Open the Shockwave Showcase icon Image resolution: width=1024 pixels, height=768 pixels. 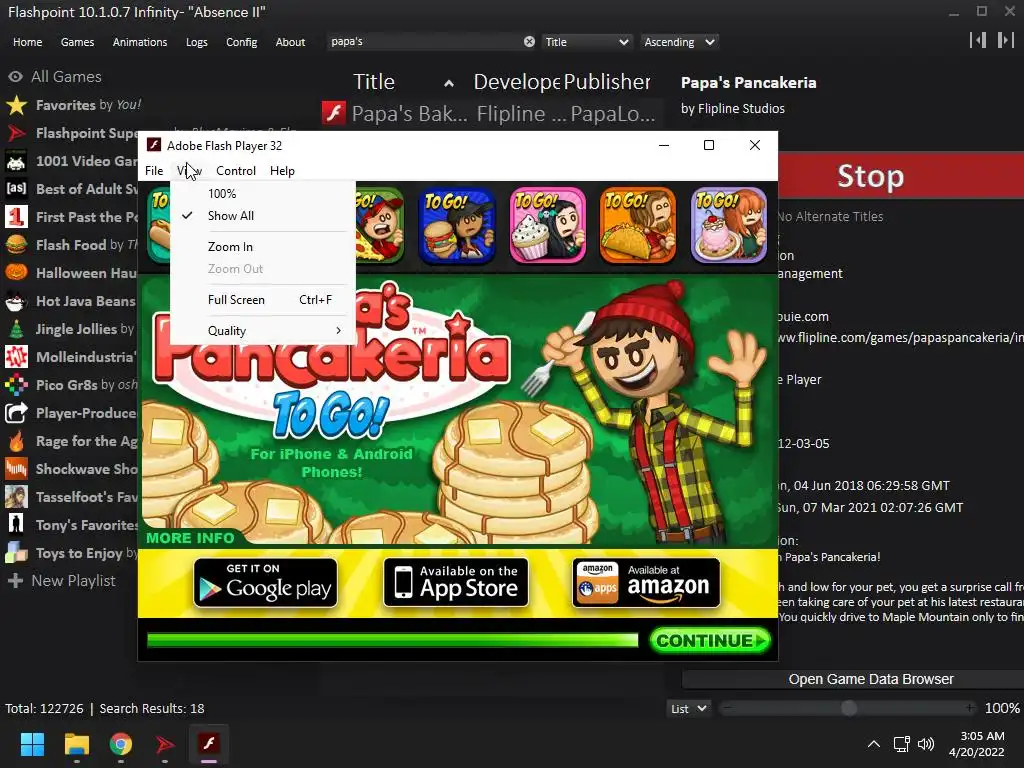(x=16, y=469)
